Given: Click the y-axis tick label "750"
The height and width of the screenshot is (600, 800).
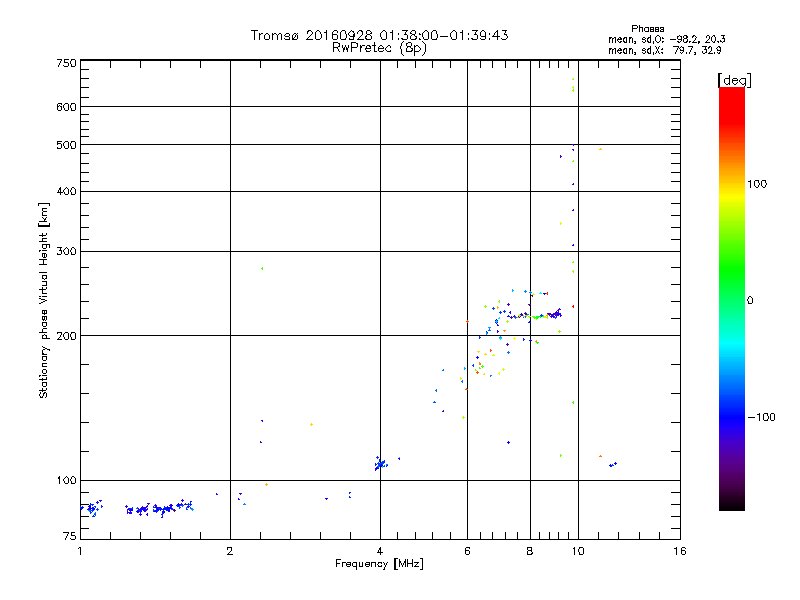Looking at the screenshot, I should pos(66,63).
